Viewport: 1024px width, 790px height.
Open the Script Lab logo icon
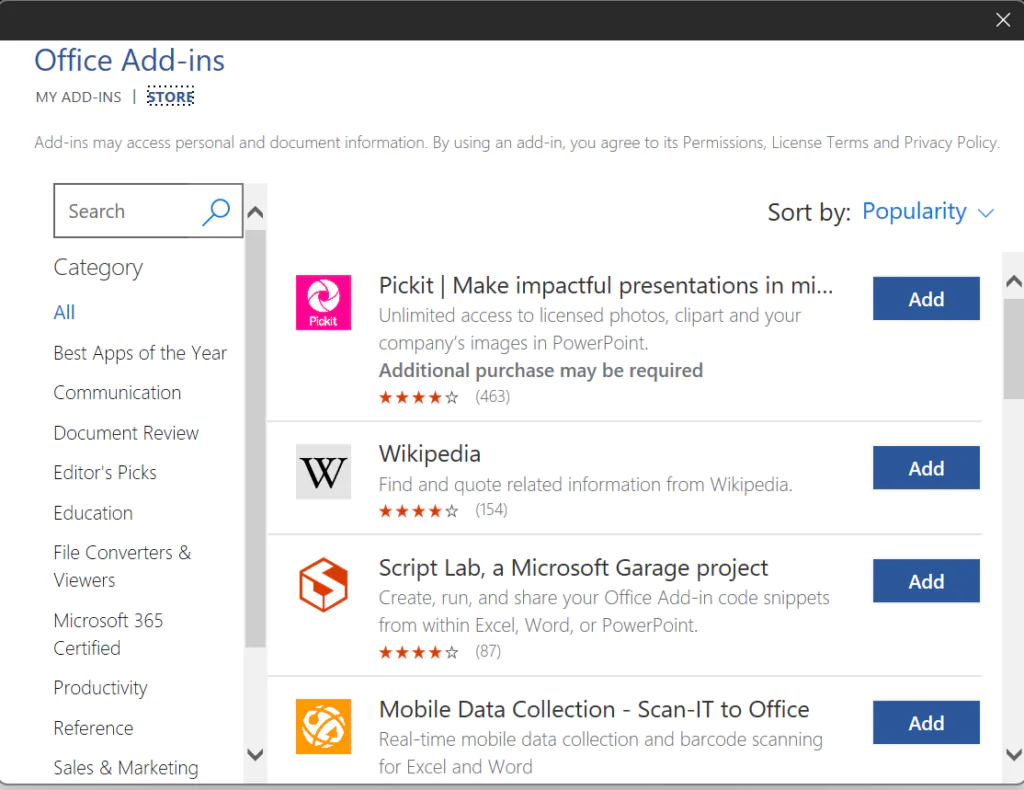coord(323,584)
